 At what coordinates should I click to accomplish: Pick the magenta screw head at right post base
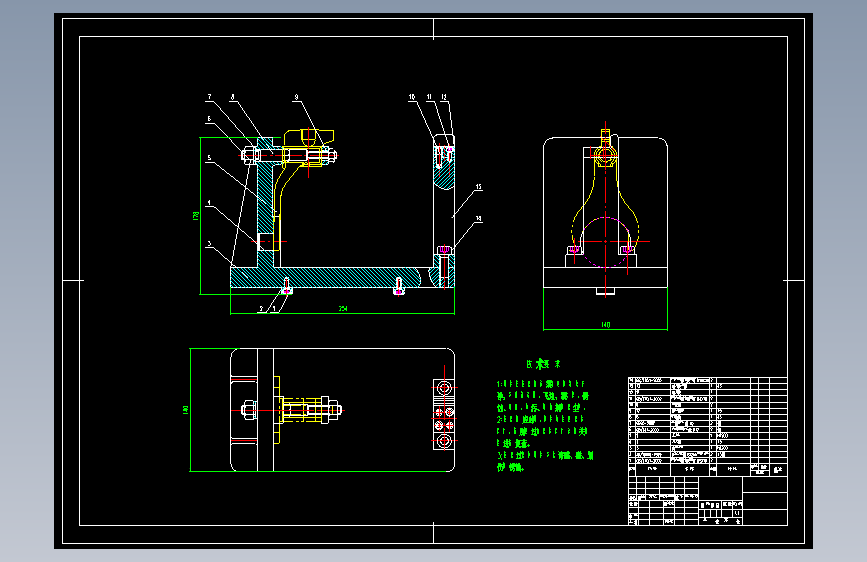(x=444, y=251)
